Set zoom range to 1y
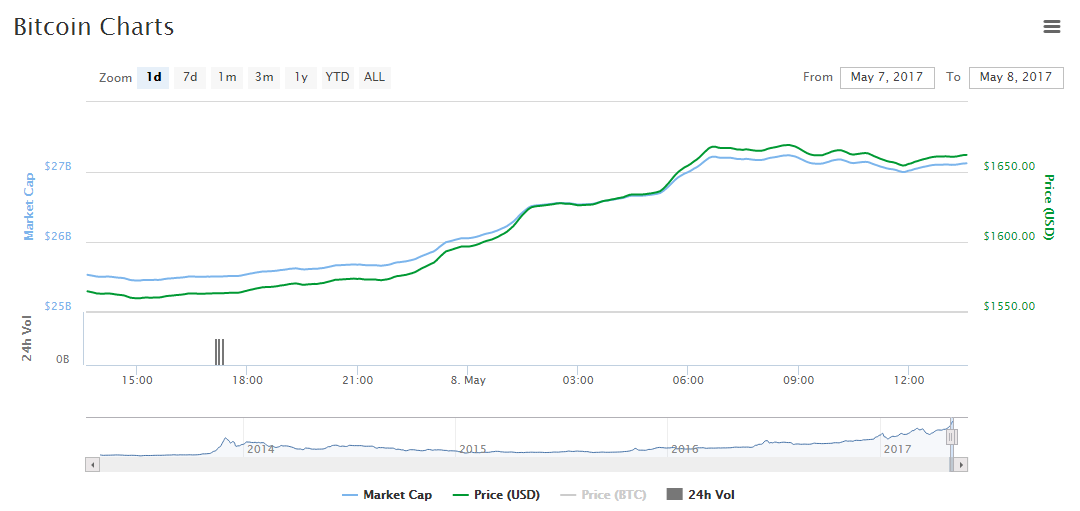The image size is (1080, 511). tap(301, 77)
